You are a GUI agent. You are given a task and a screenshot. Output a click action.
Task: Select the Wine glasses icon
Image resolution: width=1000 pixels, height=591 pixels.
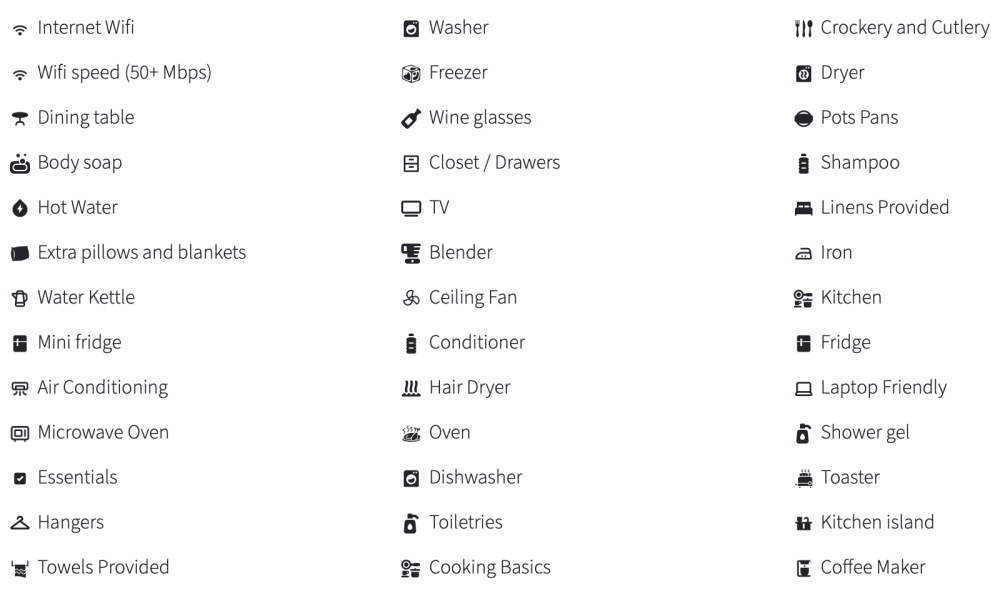[x=410, y=117]
